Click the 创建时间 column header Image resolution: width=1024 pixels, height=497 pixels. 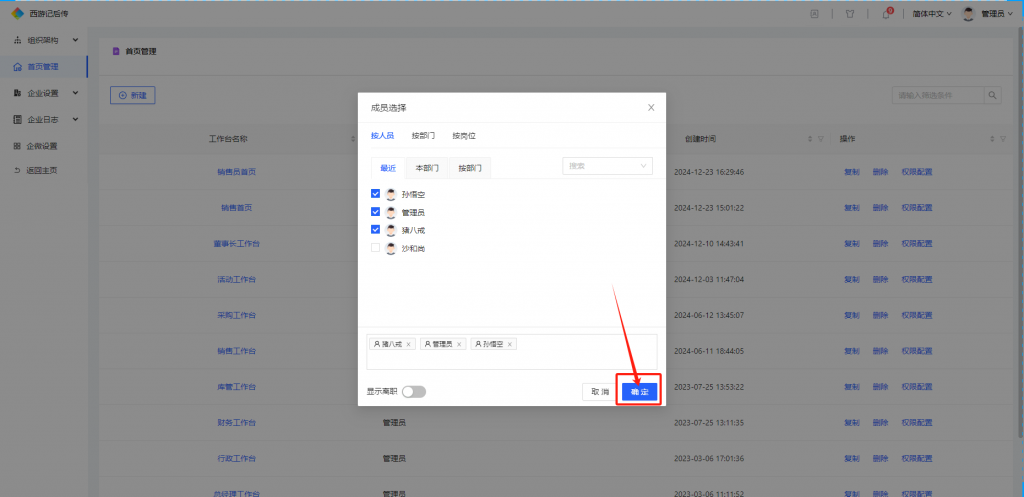tap(700, 139)
